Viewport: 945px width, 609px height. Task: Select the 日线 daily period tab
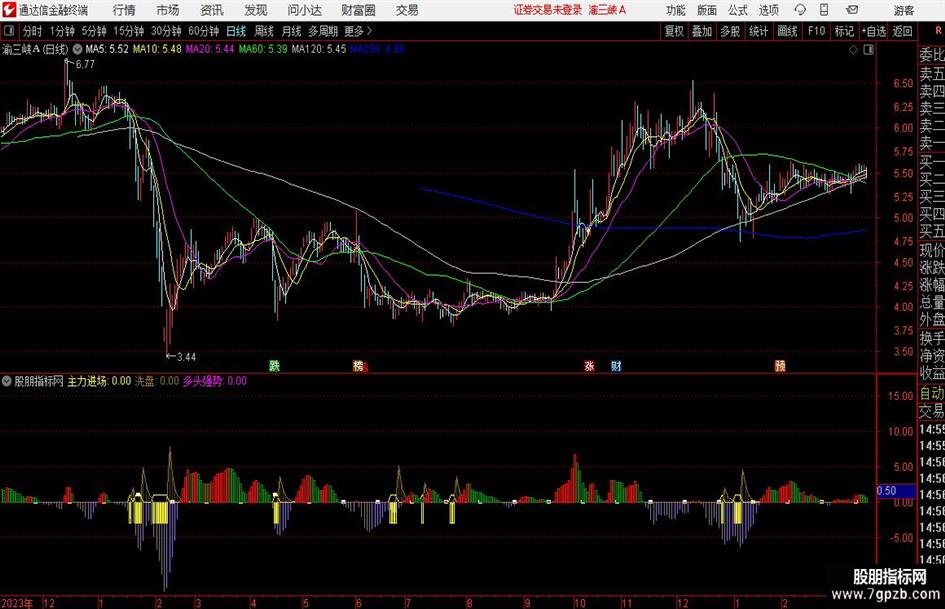pos(236,31)
